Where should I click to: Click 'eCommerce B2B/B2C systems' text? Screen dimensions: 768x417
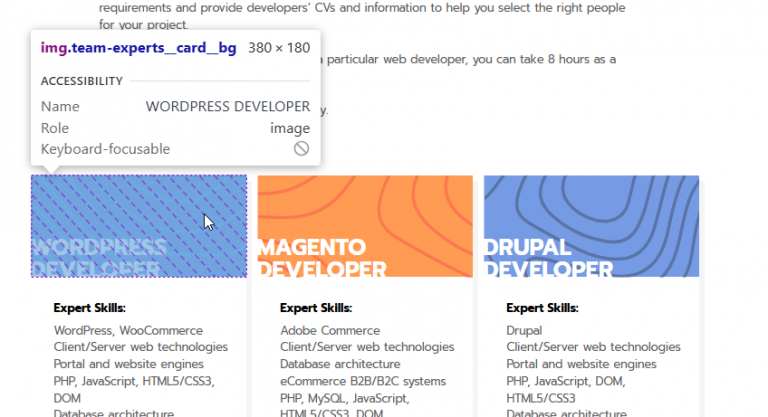pos(363,381)
